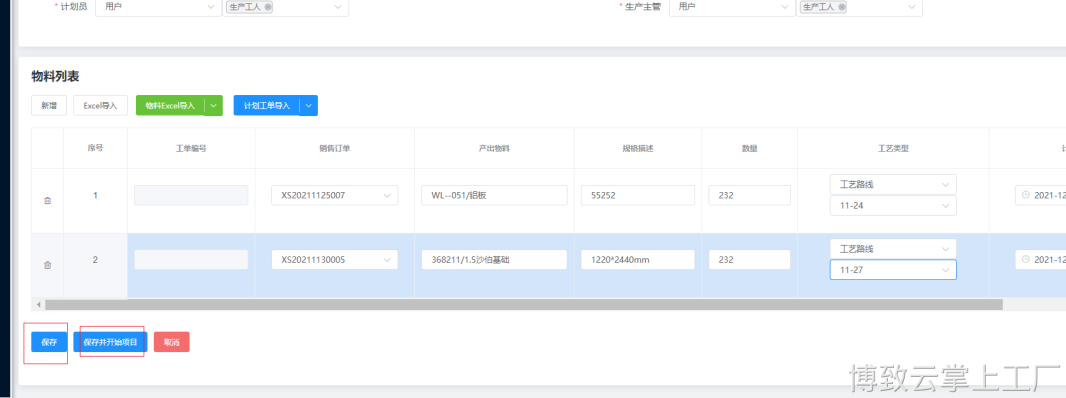This screenshot has width=1066, height=398.
Task: Click 规格描述 column header
Action: (x=638, y=148)
